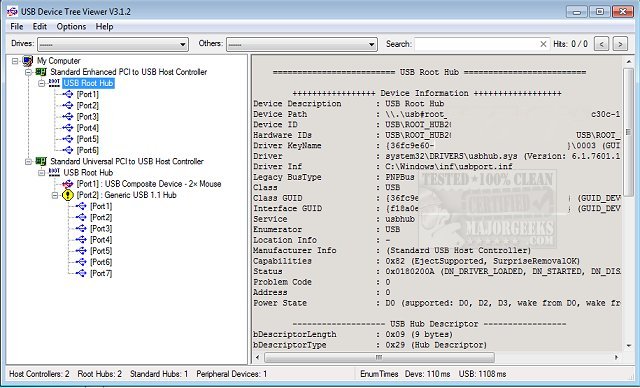Click the second USB Root Hub icon
Viewport: 640px width, 388px height.
pyautogui.click(x=54, y=172)
